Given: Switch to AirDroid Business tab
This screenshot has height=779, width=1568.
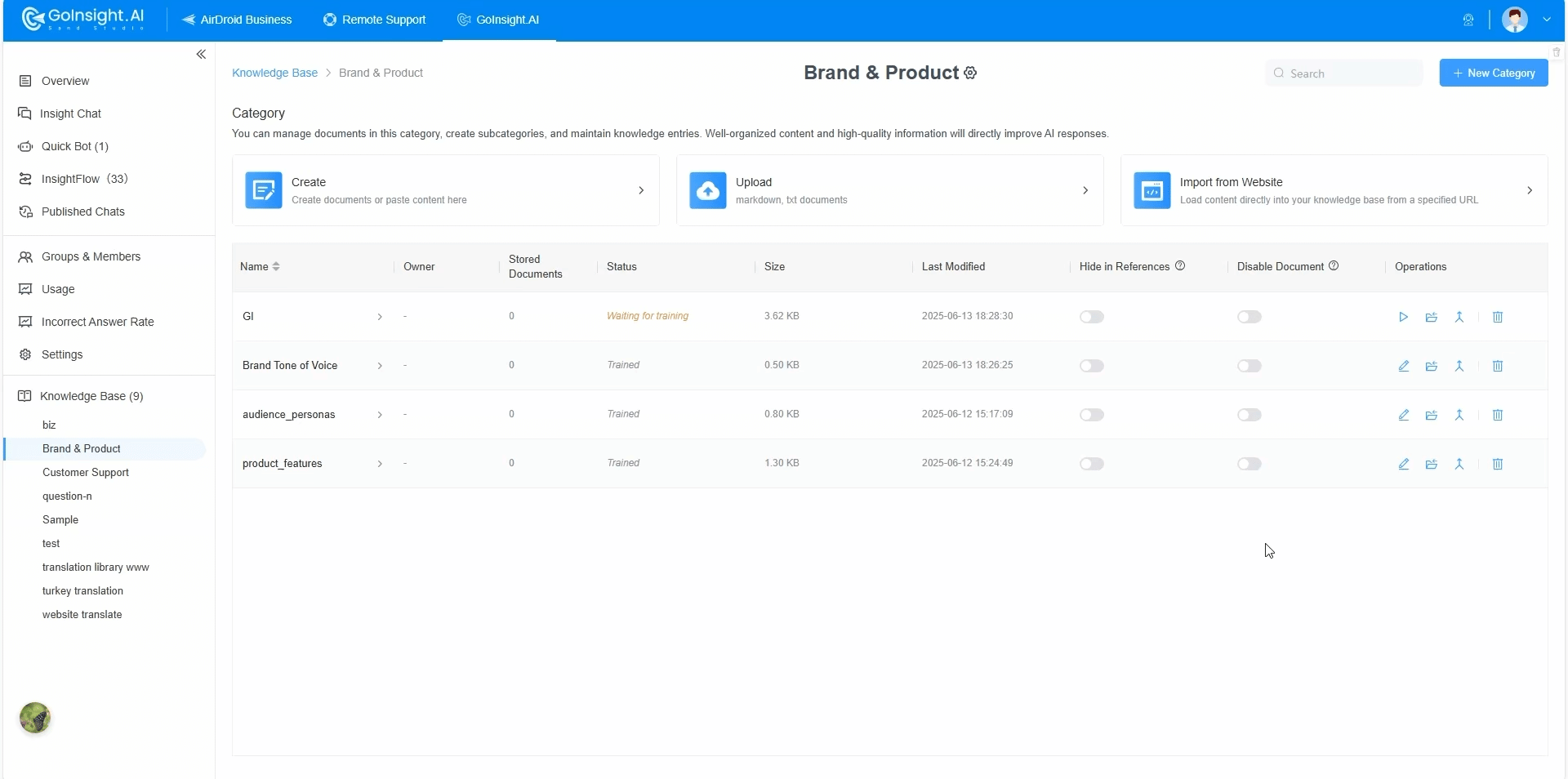Looking at the screenshot, I should [237, 20].
